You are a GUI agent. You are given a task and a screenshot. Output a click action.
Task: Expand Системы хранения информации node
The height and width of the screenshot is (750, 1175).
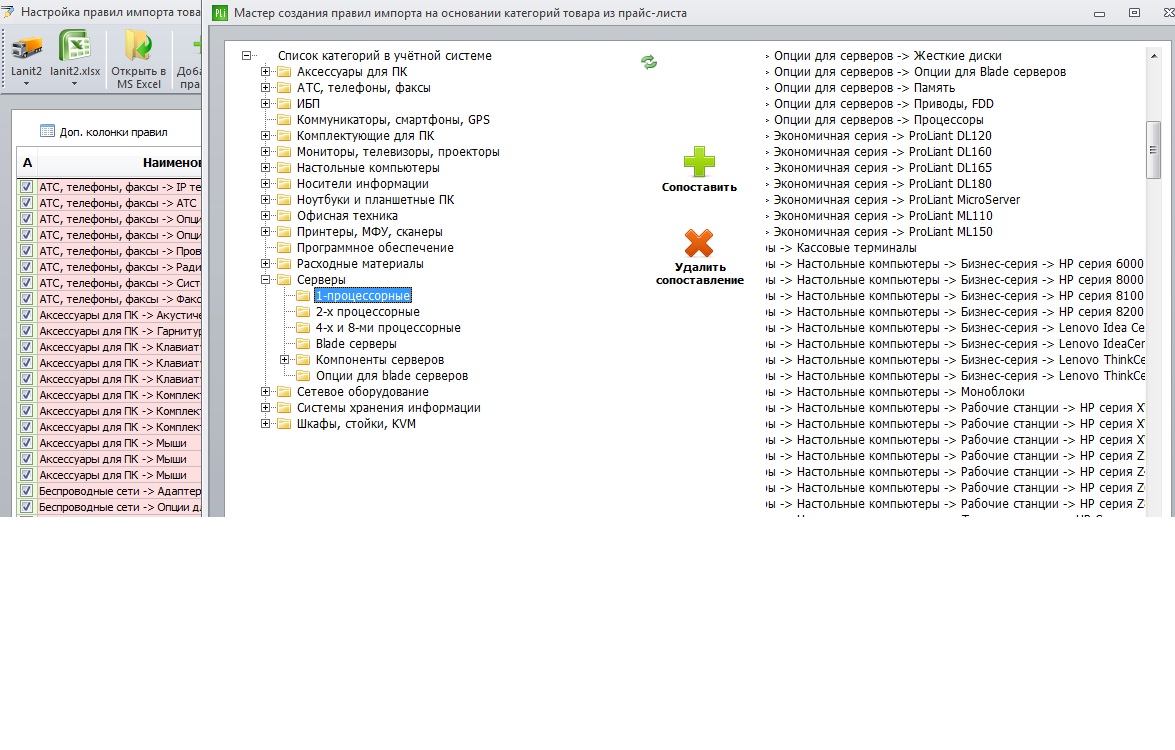click(265, 408)
